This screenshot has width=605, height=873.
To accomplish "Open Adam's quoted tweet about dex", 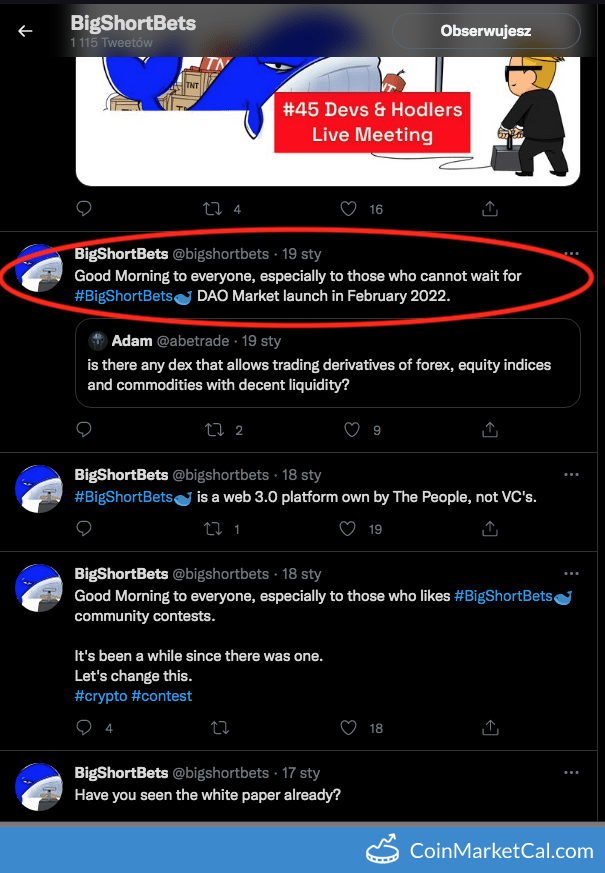I will pos(328,363).
